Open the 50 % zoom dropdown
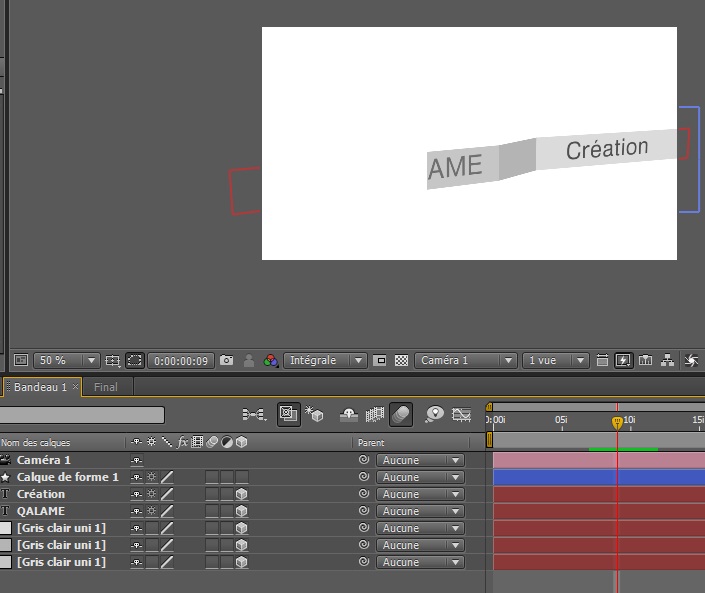Viewport: 705px width, 593px height. (x=67, y=360)
